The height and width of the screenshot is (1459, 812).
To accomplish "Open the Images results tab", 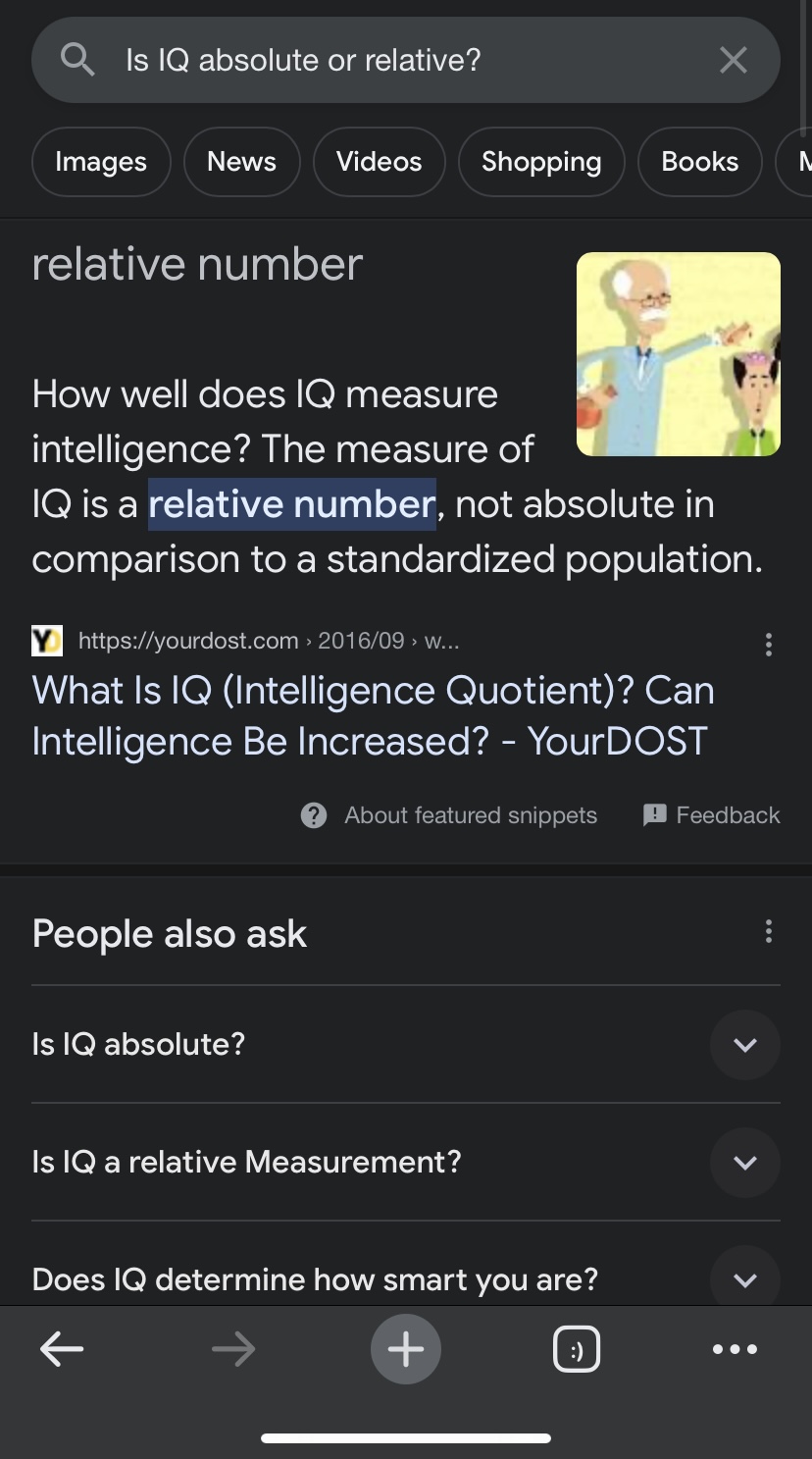I will pyautogui.click(x=101, y=162).
